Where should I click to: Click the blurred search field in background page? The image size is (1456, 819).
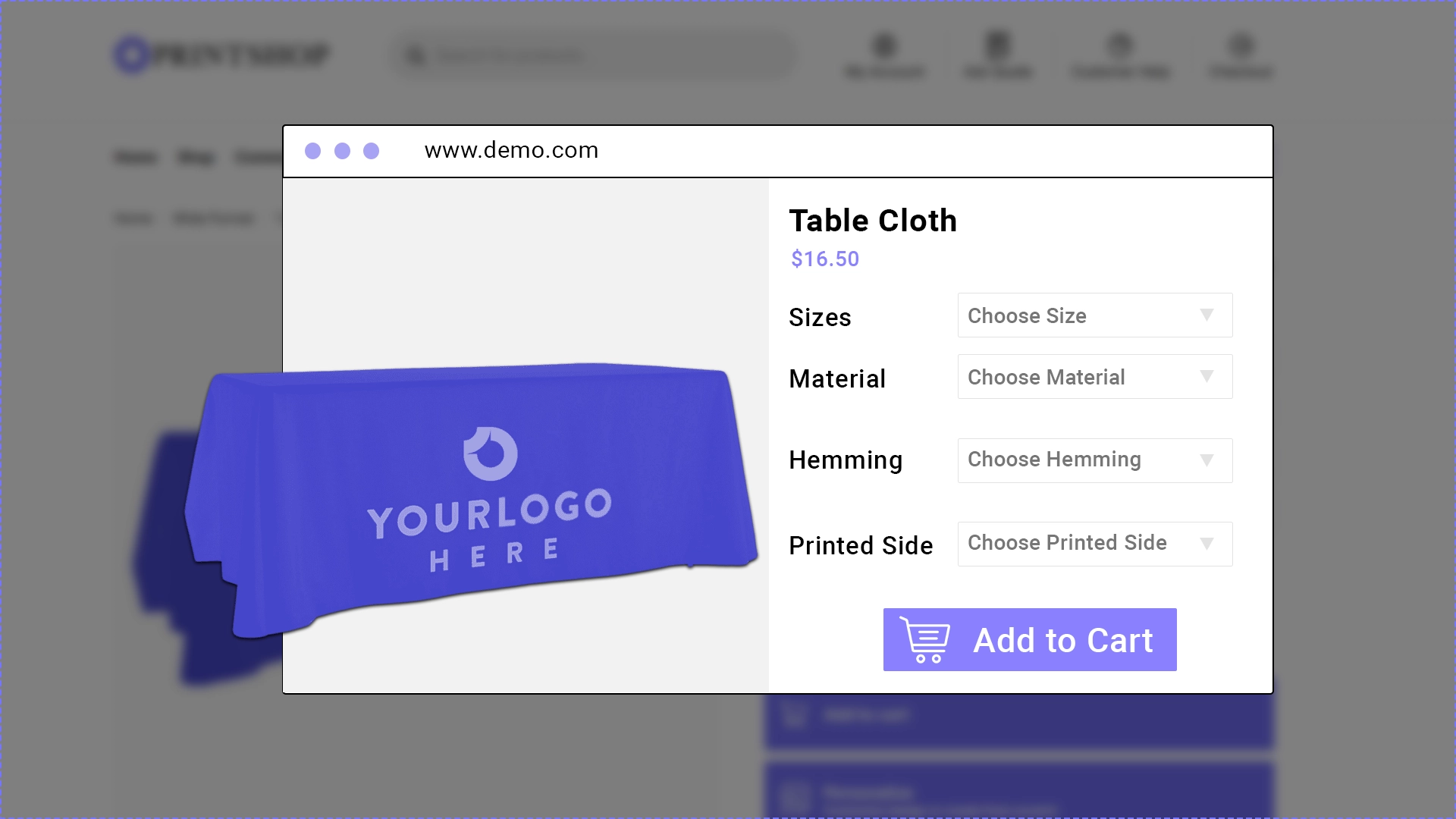coord(594,55)
